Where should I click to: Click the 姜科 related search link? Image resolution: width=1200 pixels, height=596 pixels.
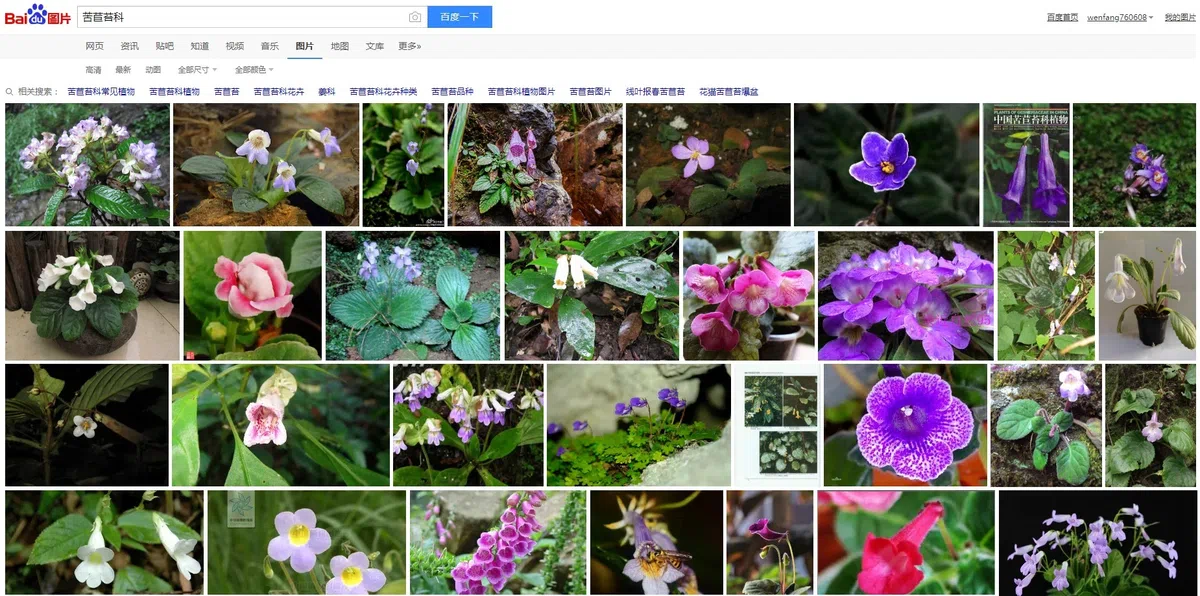(328, 90)
